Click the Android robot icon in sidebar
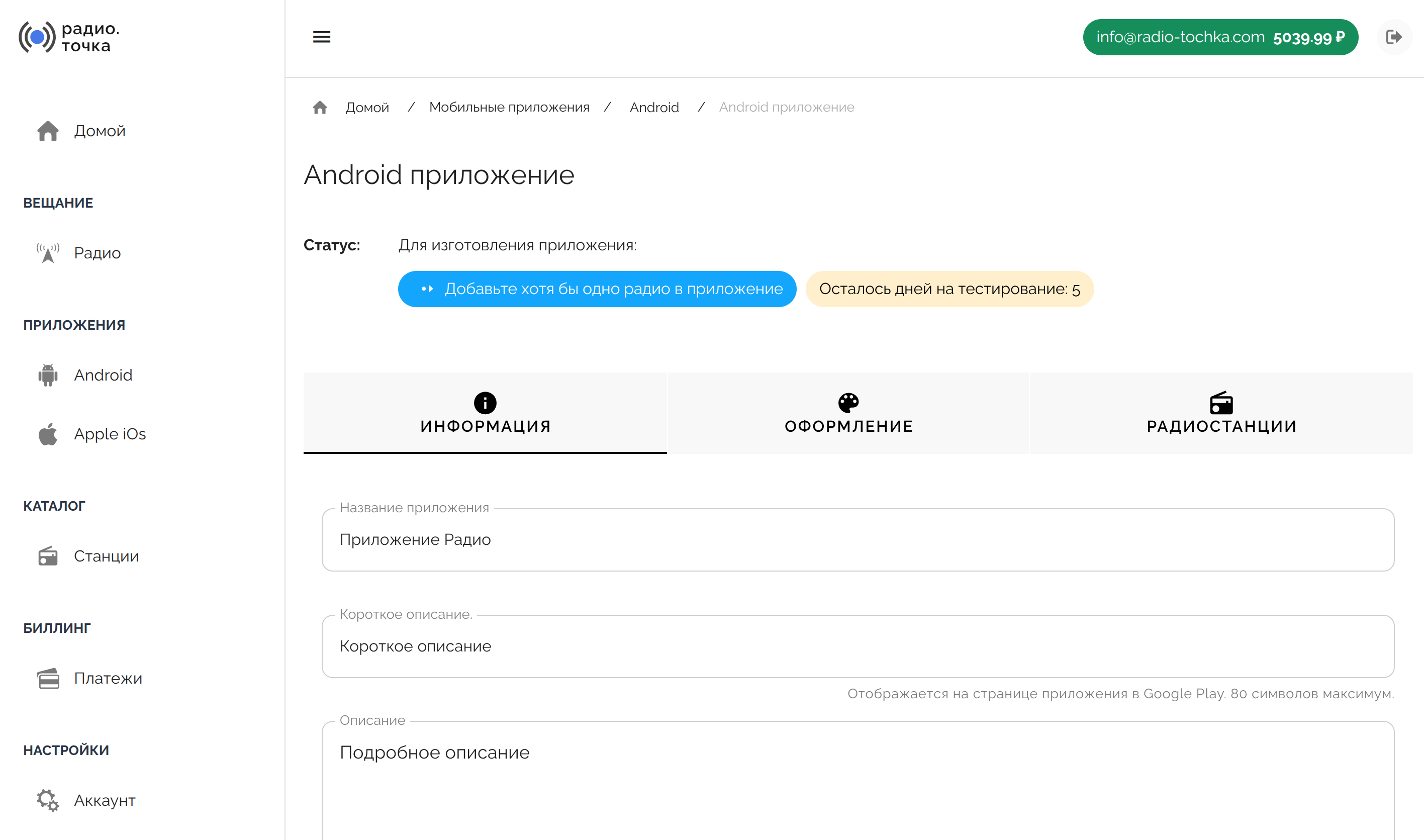The height and width of the screenshot is (840, 1424). [x=48, y=376]
